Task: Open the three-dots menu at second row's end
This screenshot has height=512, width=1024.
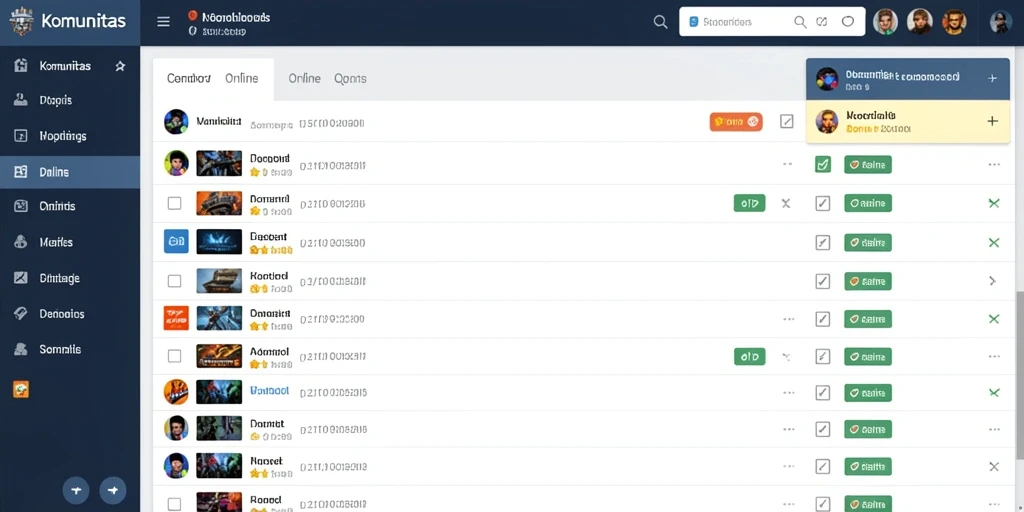Action: (994, 165)
